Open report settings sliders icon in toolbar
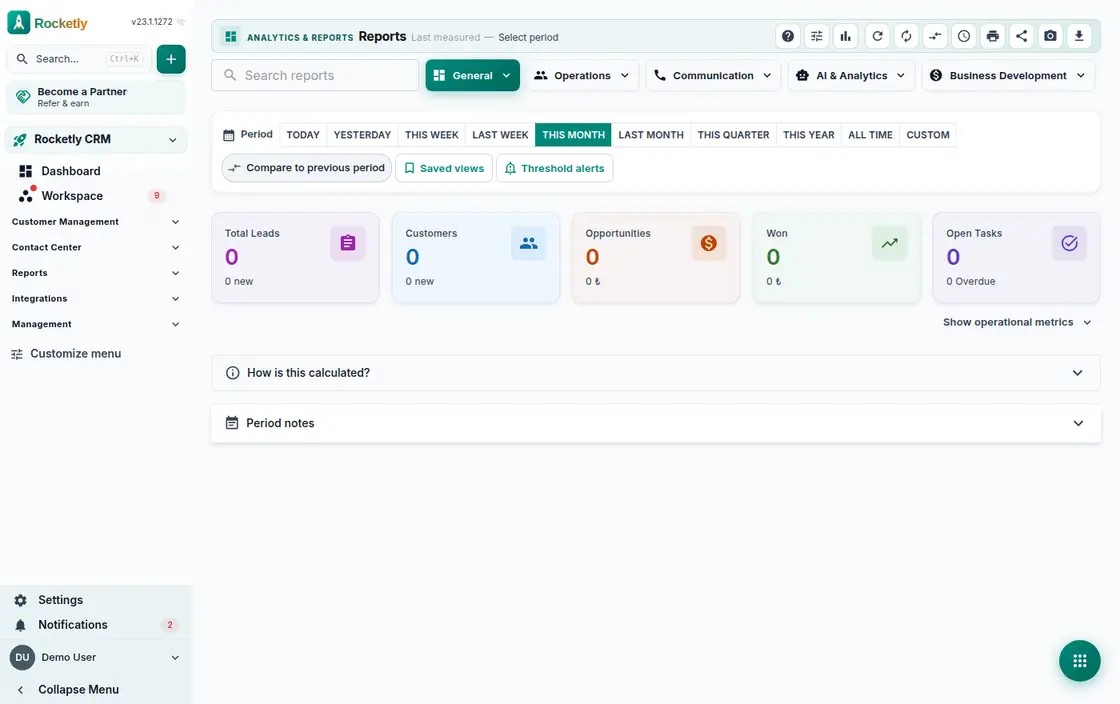This screenshot has height=704, width=1120. coord(816,36)
